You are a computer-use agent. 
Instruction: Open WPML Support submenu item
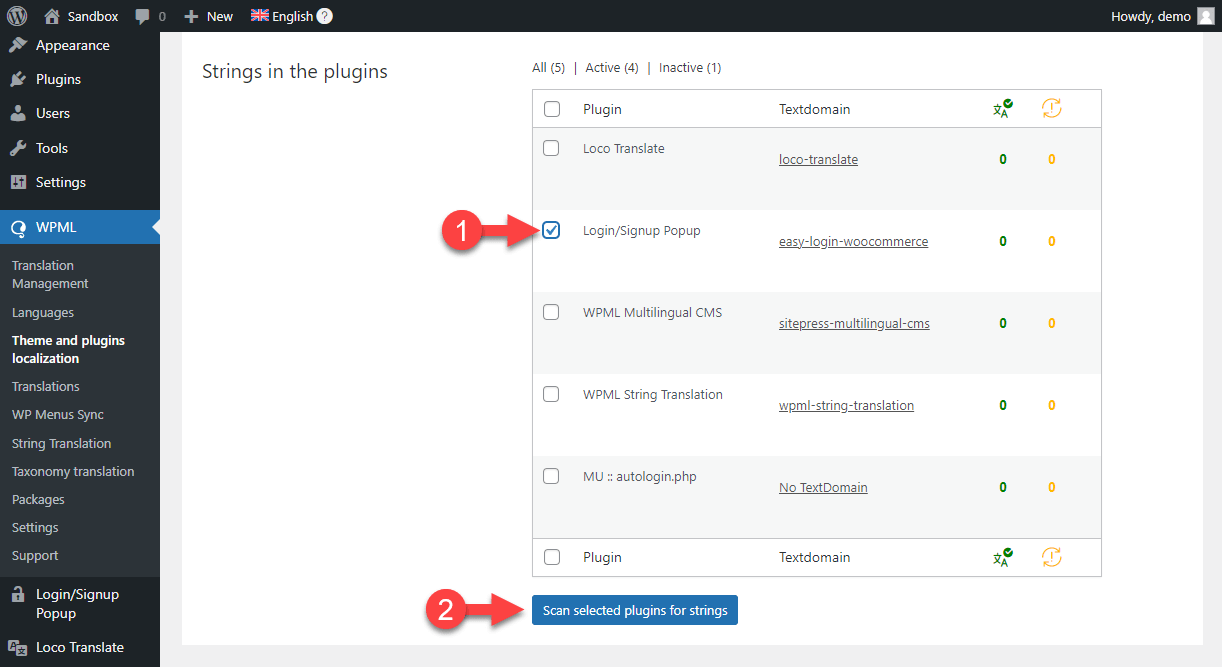(35, 555)
